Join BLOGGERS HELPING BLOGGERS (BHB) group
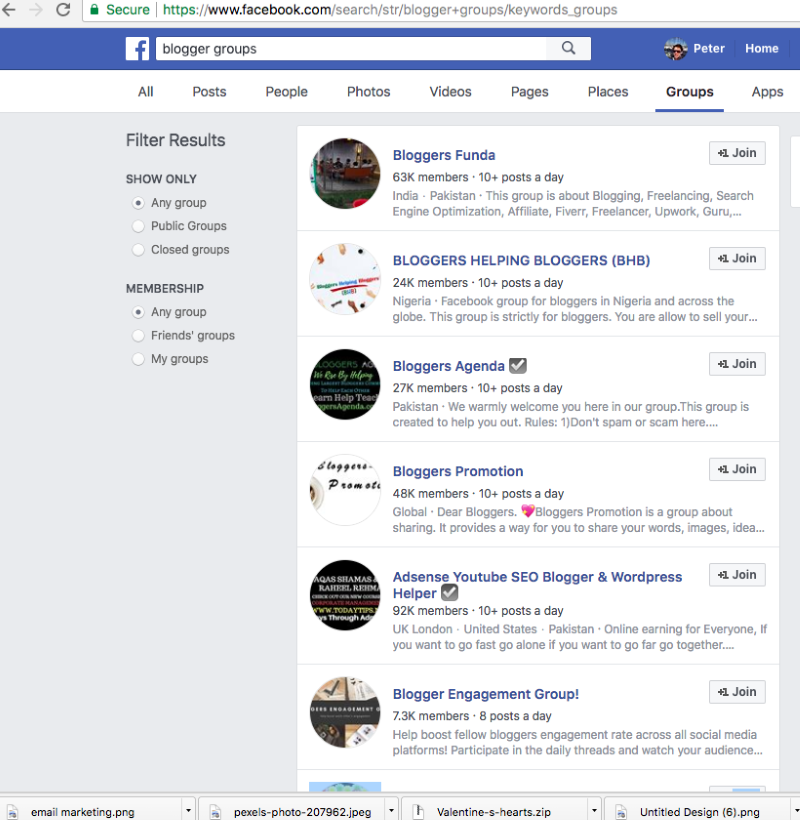 coord(737,258)
